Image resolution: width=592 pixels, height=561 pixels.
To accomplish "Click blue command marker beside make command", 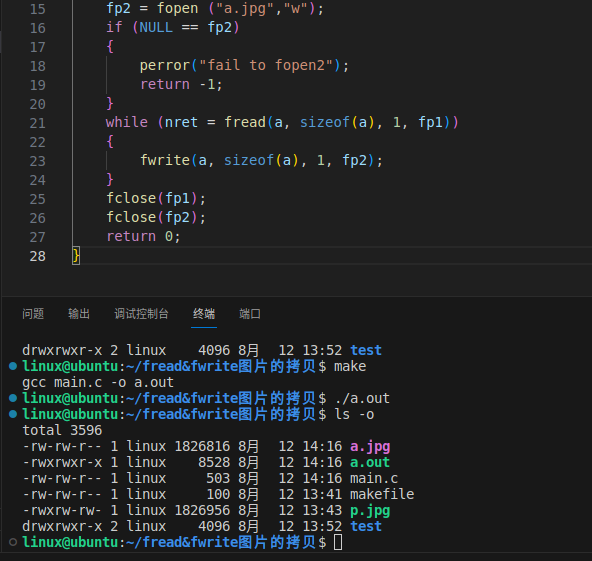I will coord(13,366).
